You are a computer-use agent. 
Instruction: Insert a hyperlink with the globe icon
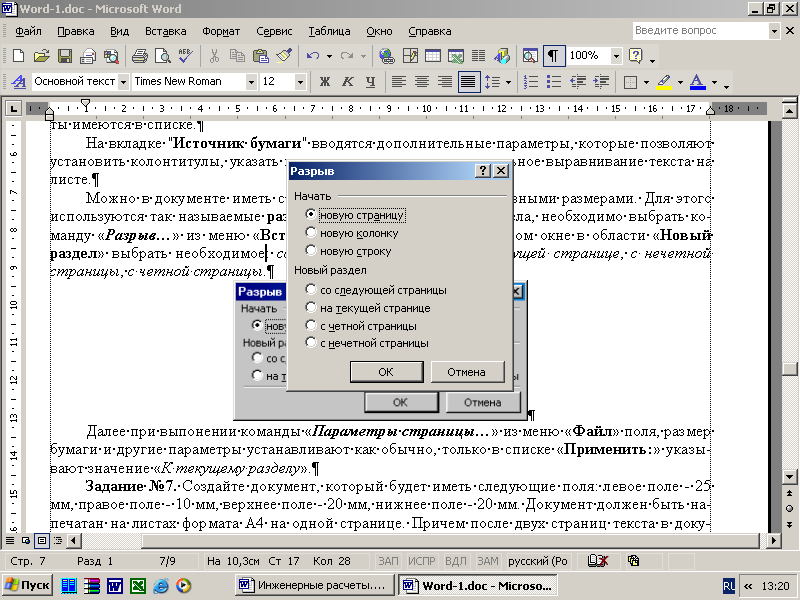pyautogui.click(x=387, y=56)
